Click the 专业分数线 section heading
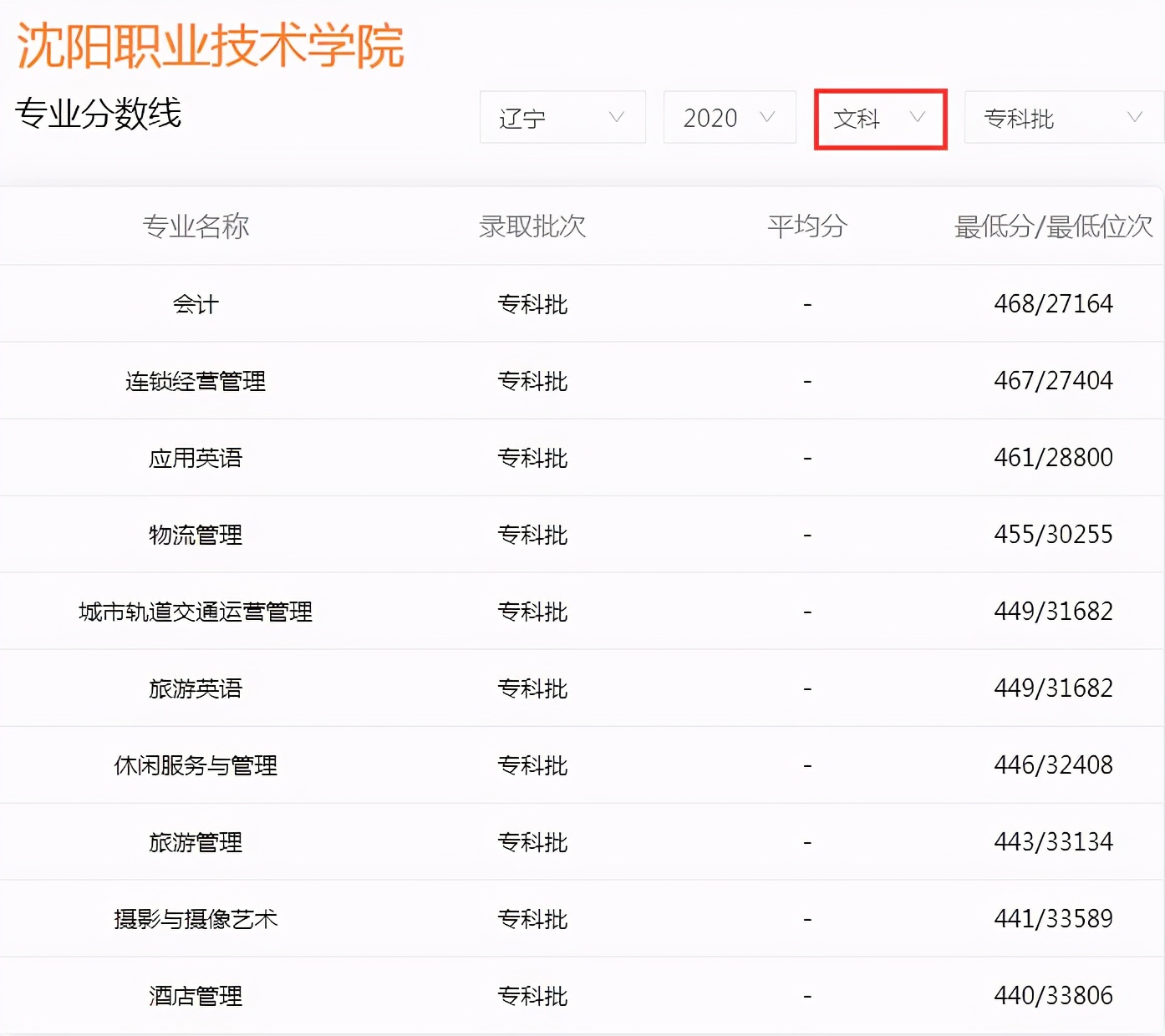The image size is (1165, 1036). (99, 116)
